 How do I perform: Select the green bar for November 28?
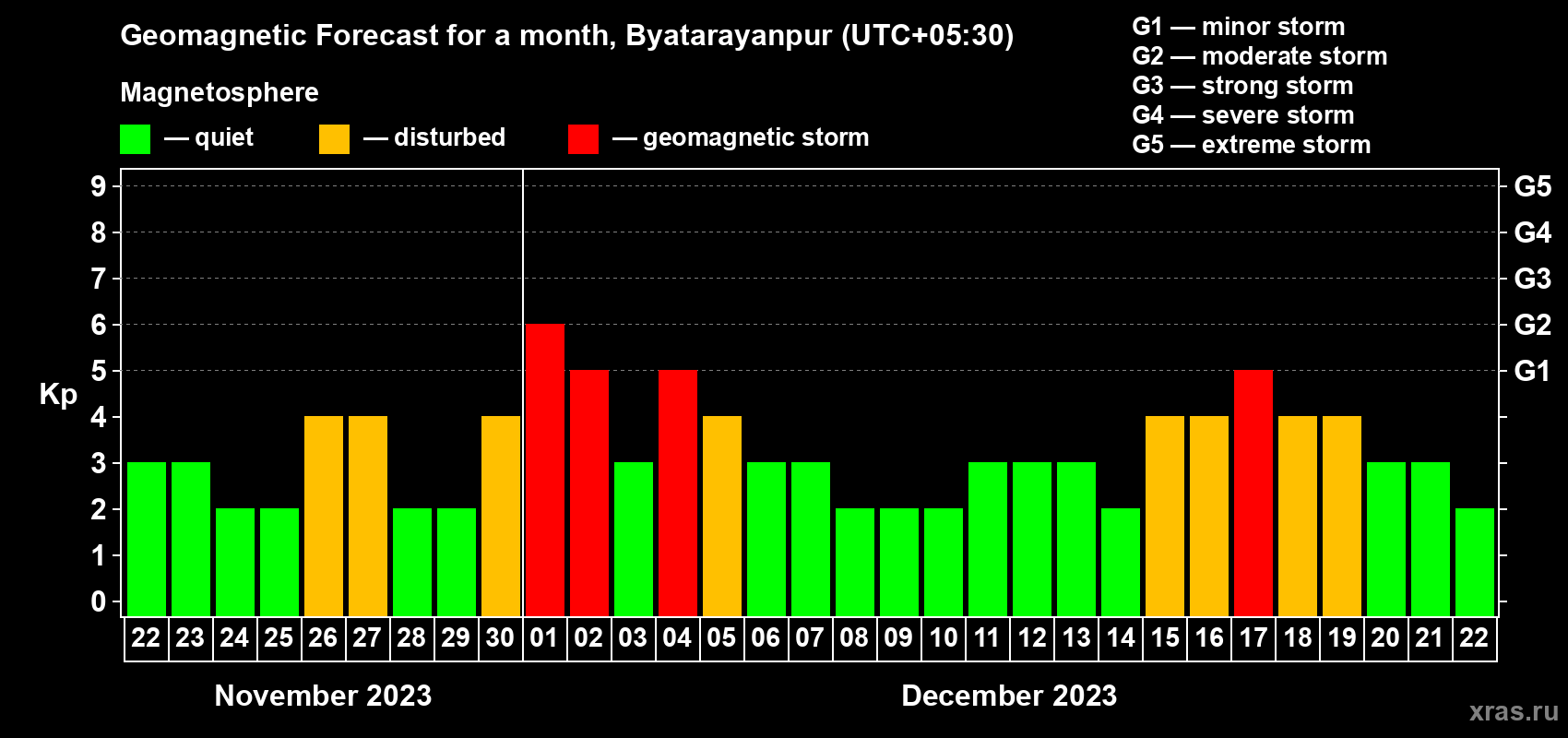(412, 563)
